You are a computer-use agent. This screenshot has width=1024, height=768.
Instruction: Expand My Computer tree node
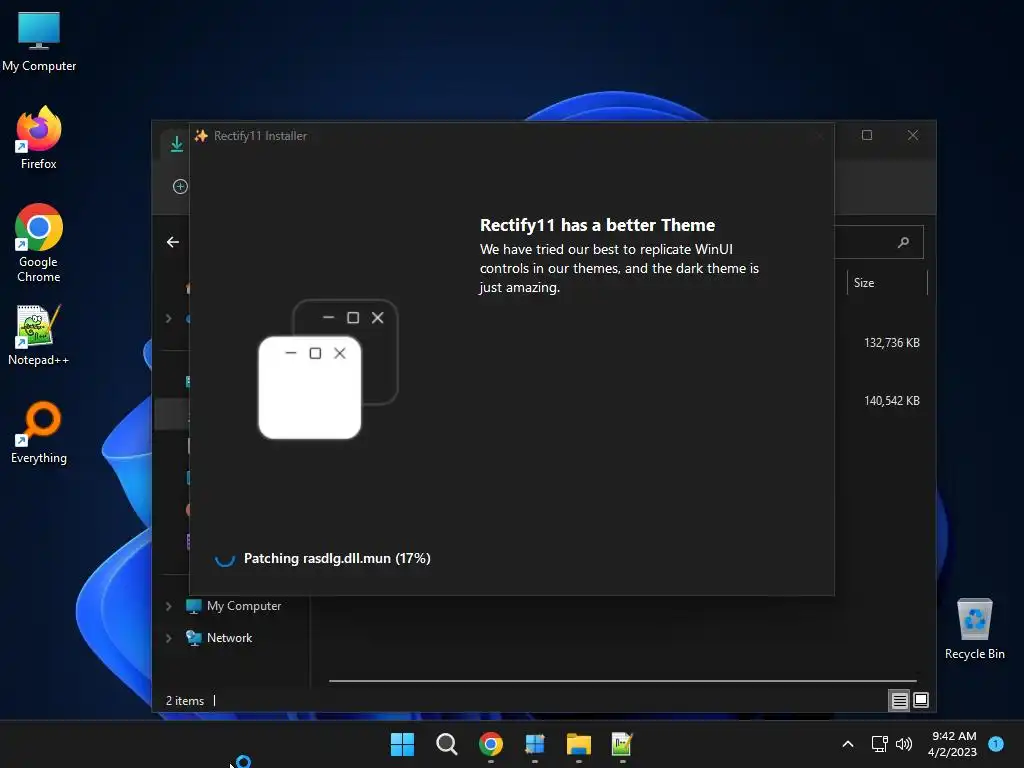[x=168, y=606]
